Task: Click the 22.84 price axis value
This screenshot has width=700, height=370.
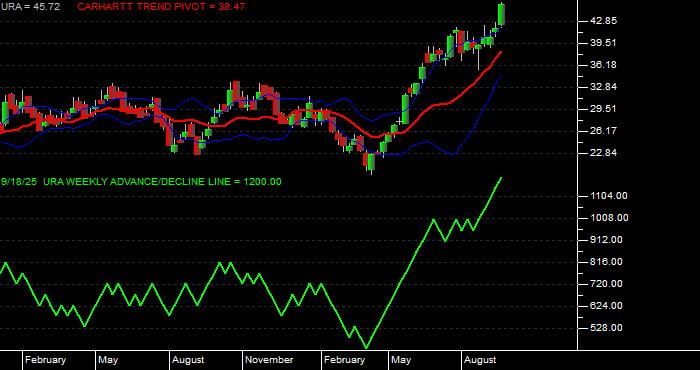Action: click(x=603, y=153)
